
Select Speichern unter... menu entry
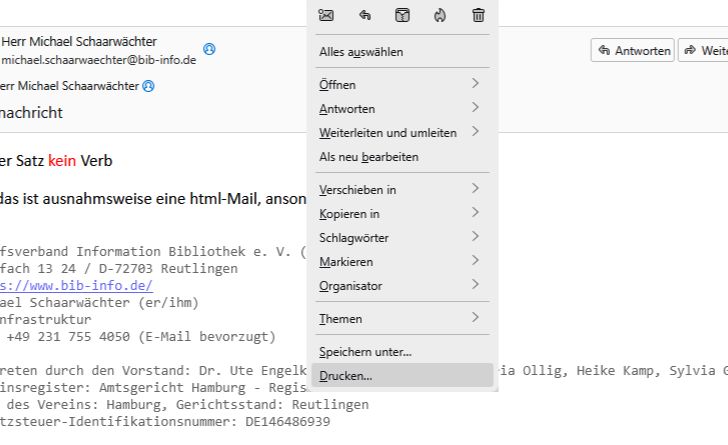click(365, 352)
